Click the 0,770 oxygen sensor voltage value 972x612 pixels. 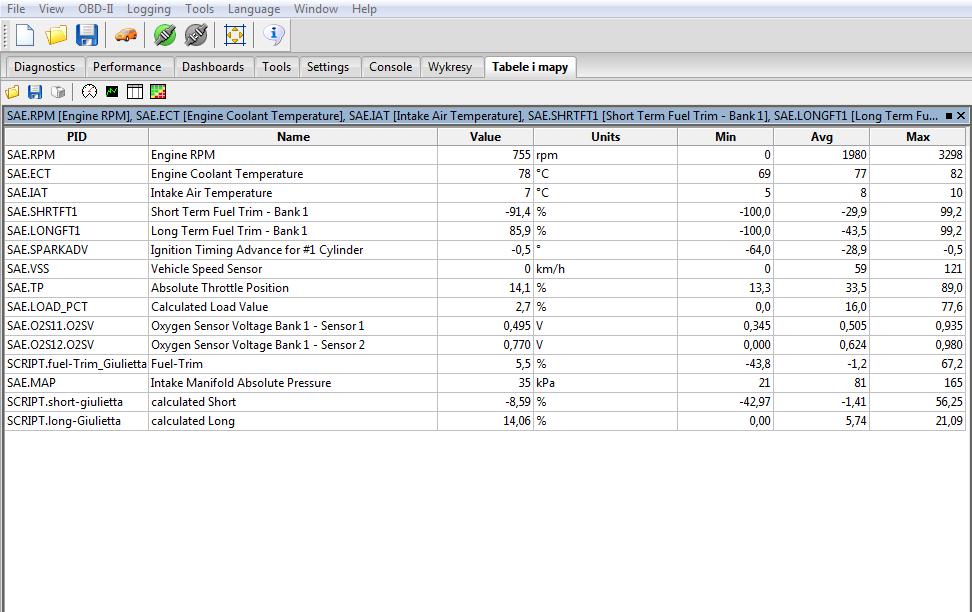point(485,345)
